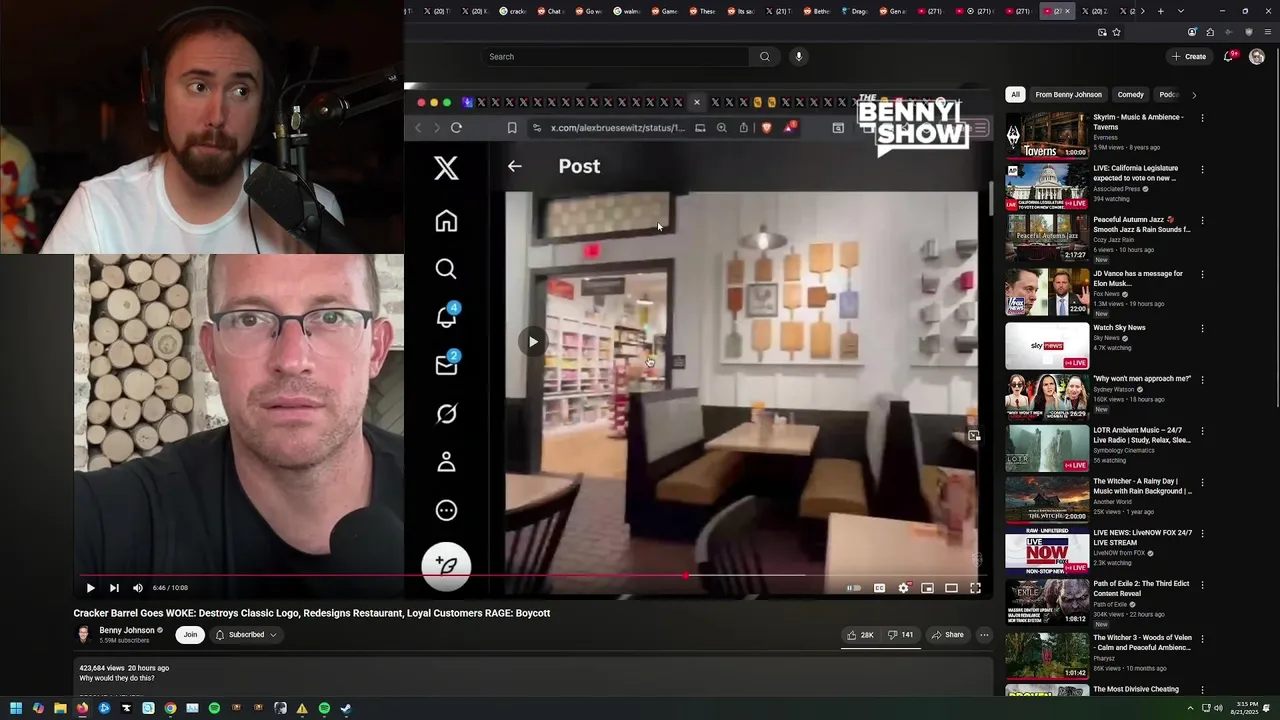This screenshot has height=720, width=1280.
Task: Close the active YouTube tab
Action: click(x=1067, y=11)
